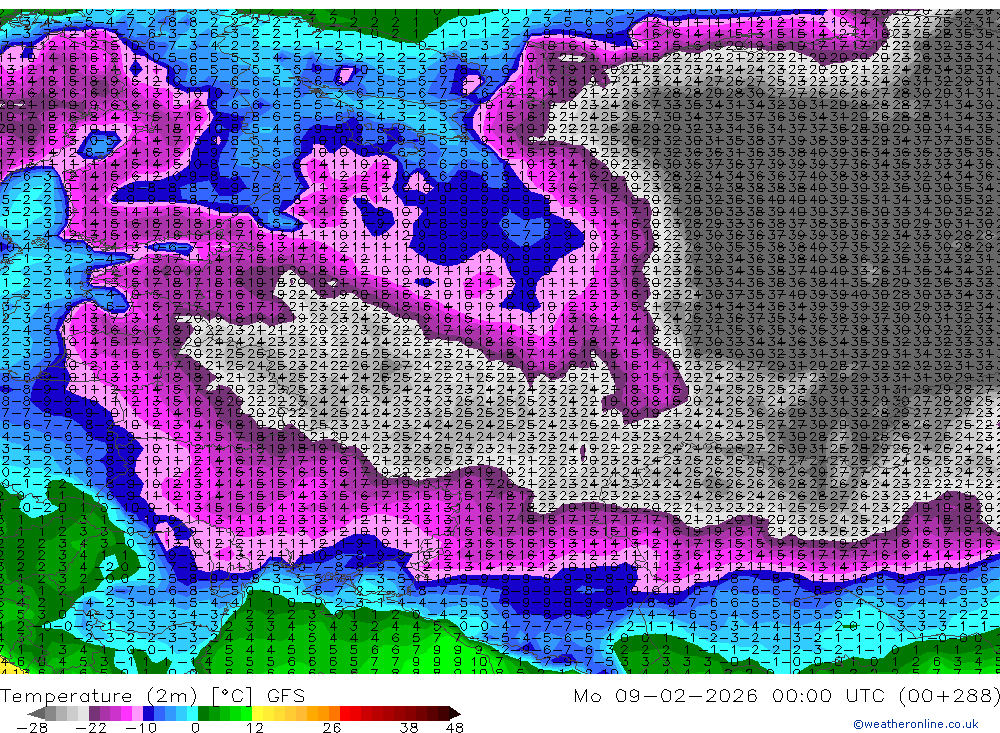Click the -22 legend scale label
The height and width of the screenshot is (733, 1000).
click(91, 727)
